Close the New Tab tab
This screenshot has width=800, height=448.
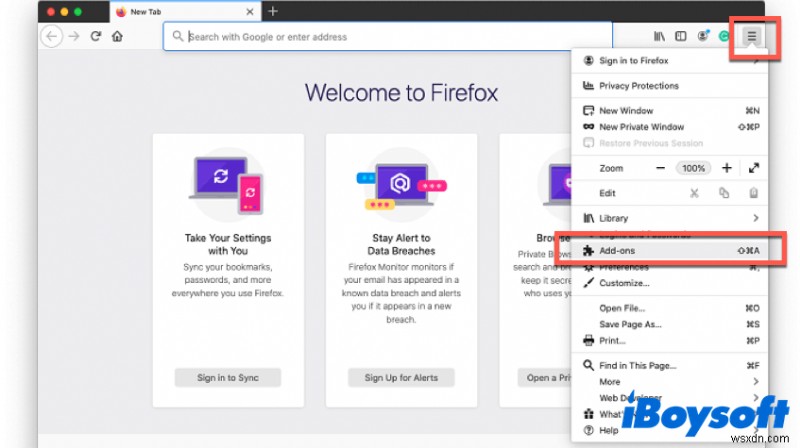pos(250,12)
